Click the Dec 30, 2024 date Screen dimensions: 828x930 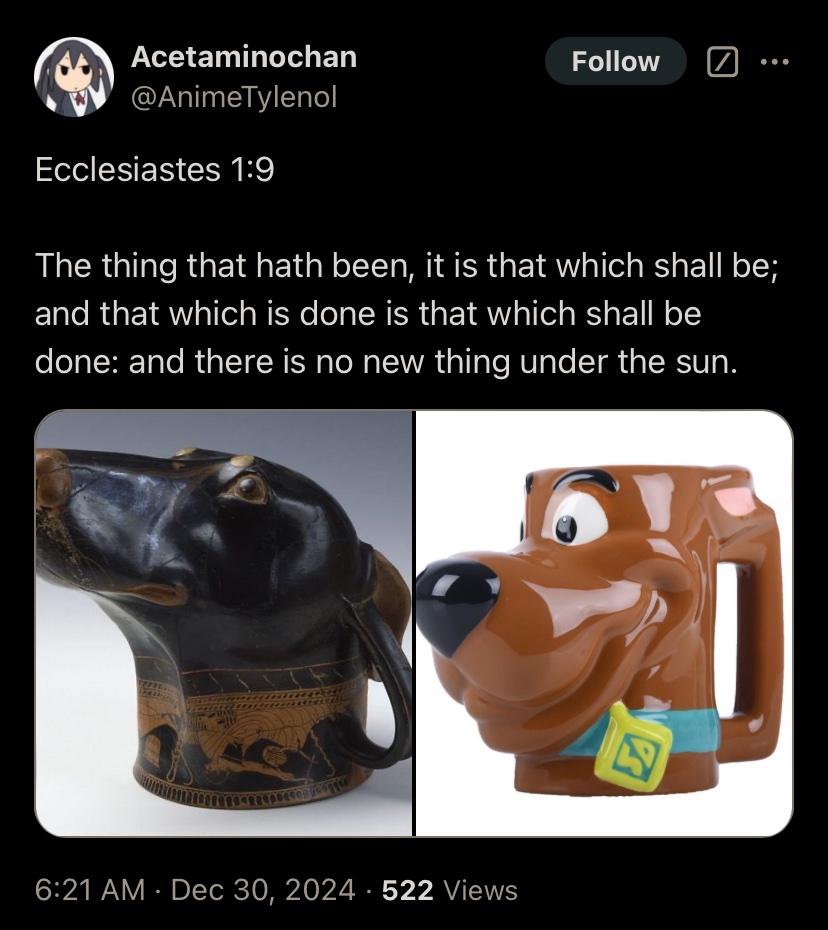[x=263, y=890]
